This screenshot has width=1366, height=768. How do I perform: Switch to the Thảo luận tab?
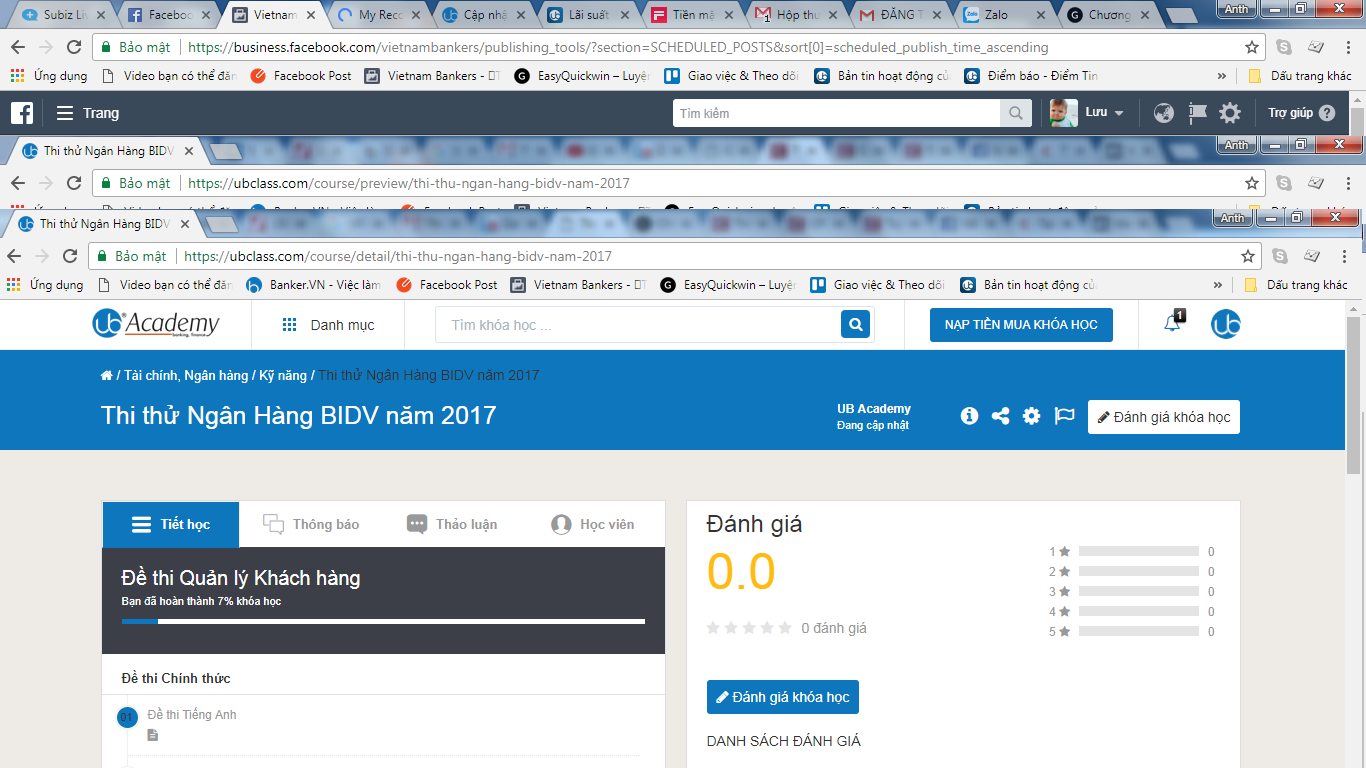click(x=452, y=524)
